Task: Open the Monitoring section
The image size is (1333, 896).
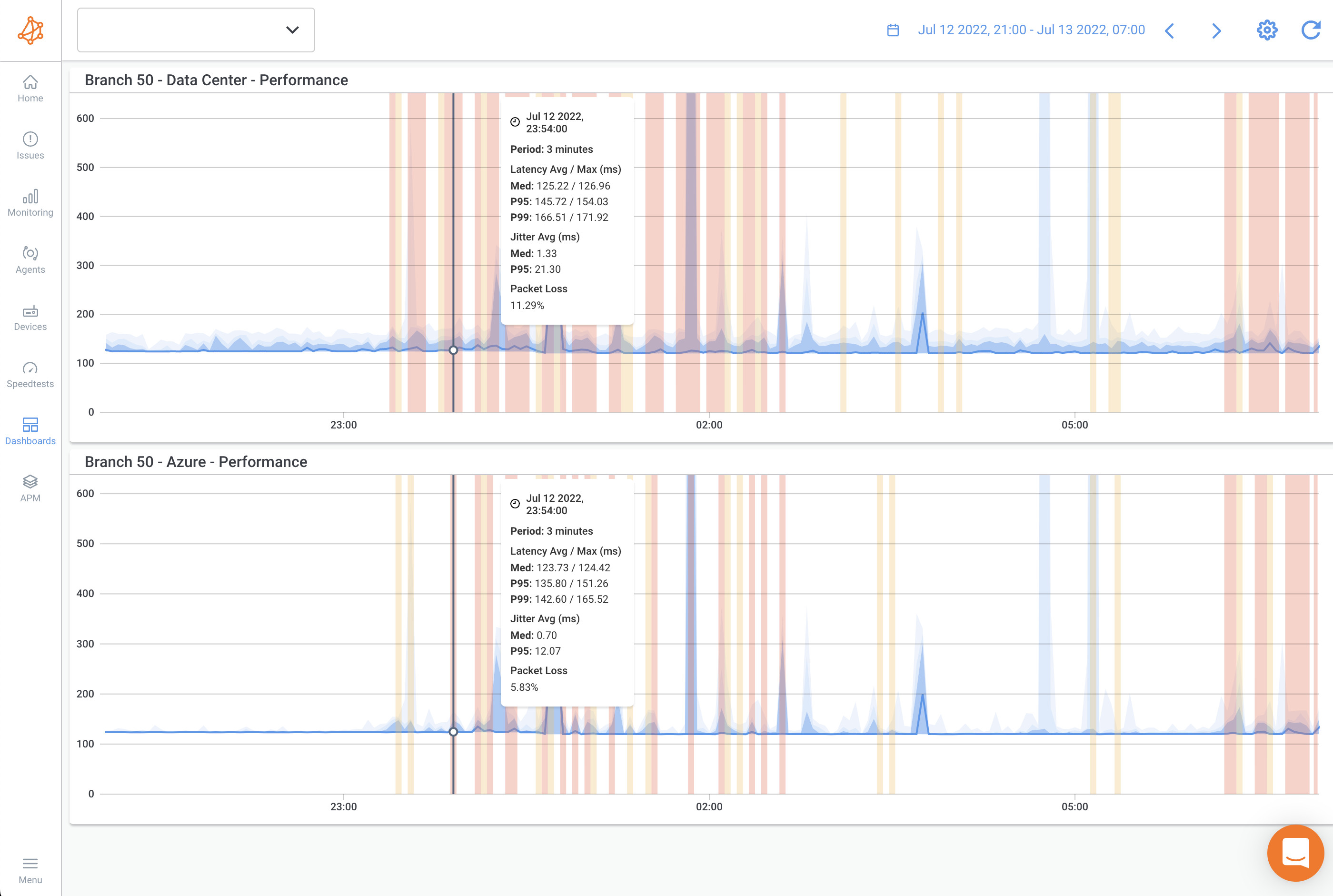Action: (x=30, y=203)
